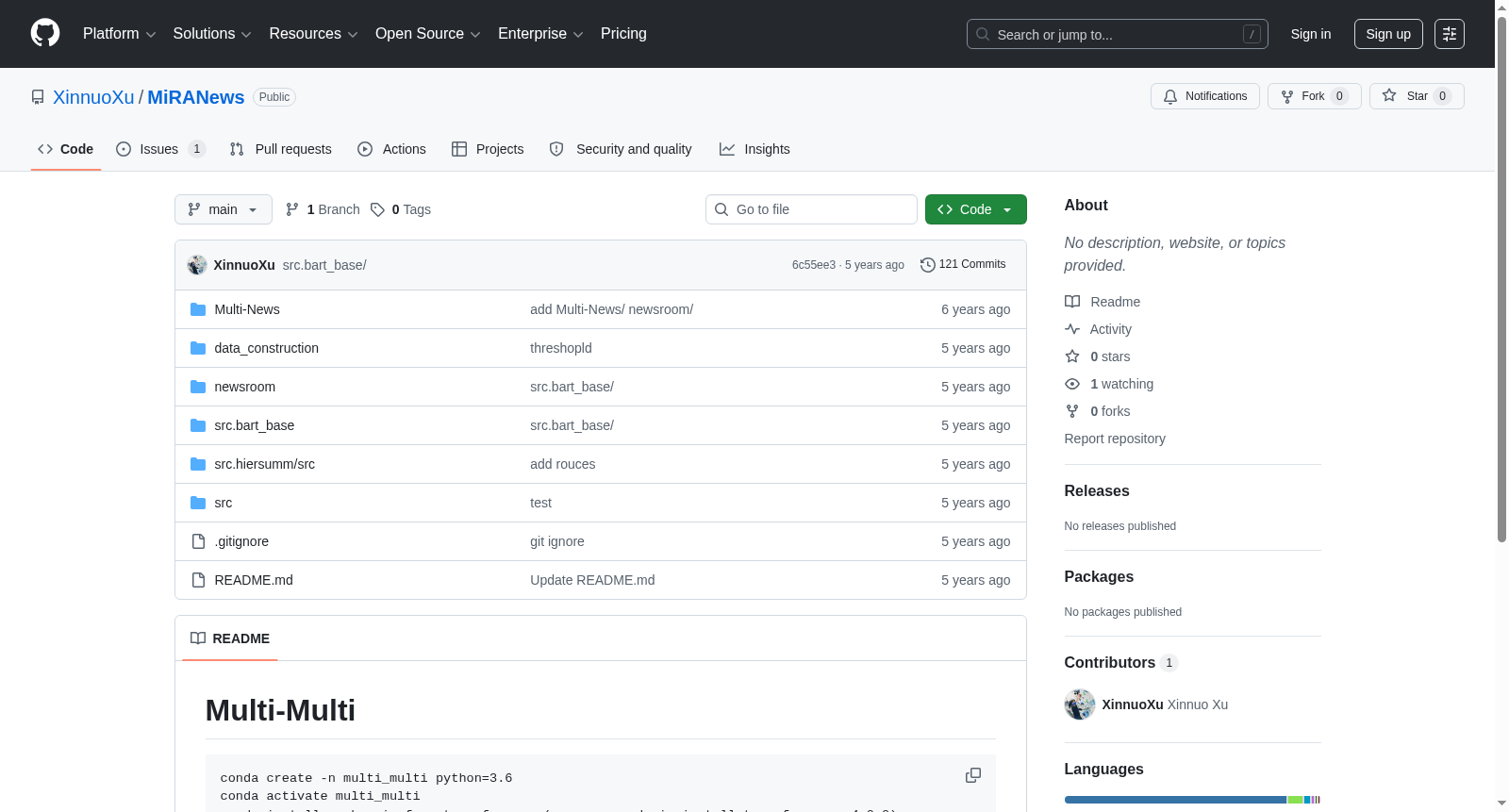The height and width of the screenshot is (812, 1509).
Task: Click the repository icon before XinnuoXu
Action: pos(38,97)
